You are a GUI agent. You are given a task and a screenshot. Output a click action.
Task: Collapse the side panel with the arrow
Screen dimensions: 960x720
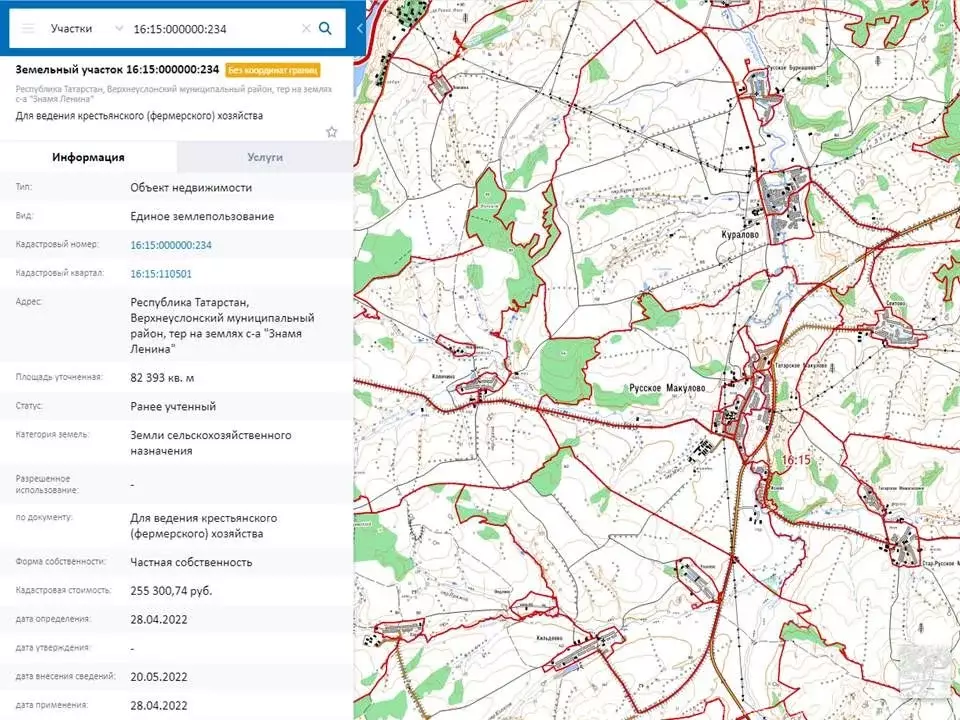tap(359, 29)
